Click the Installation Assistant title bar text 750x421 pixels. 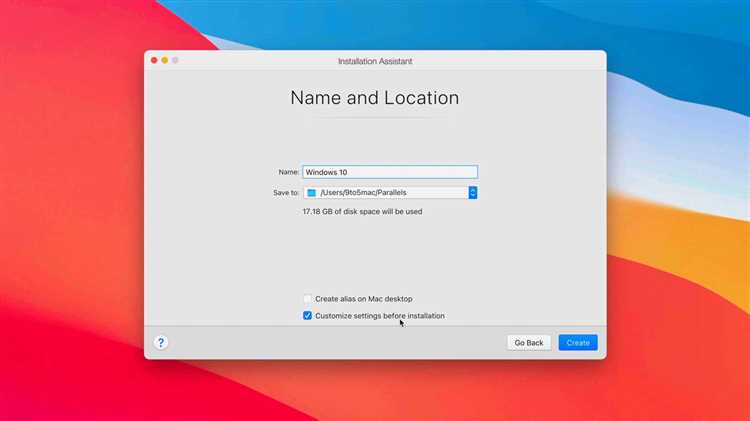pos(375,61)
